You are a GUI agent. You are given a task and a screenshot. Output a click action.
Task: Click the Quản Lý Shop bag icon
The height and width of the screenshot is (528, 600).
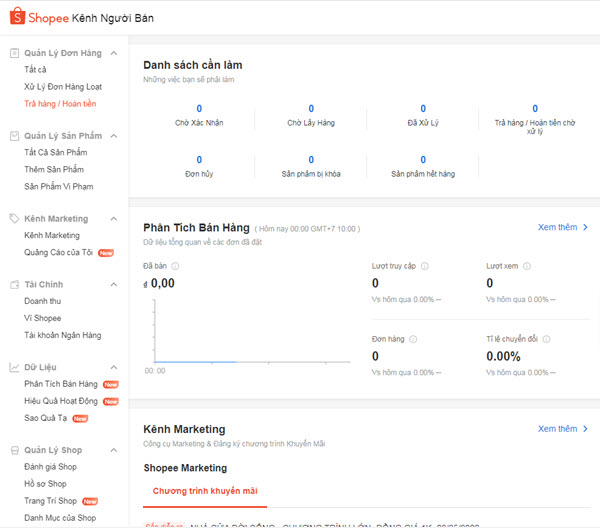13,450
